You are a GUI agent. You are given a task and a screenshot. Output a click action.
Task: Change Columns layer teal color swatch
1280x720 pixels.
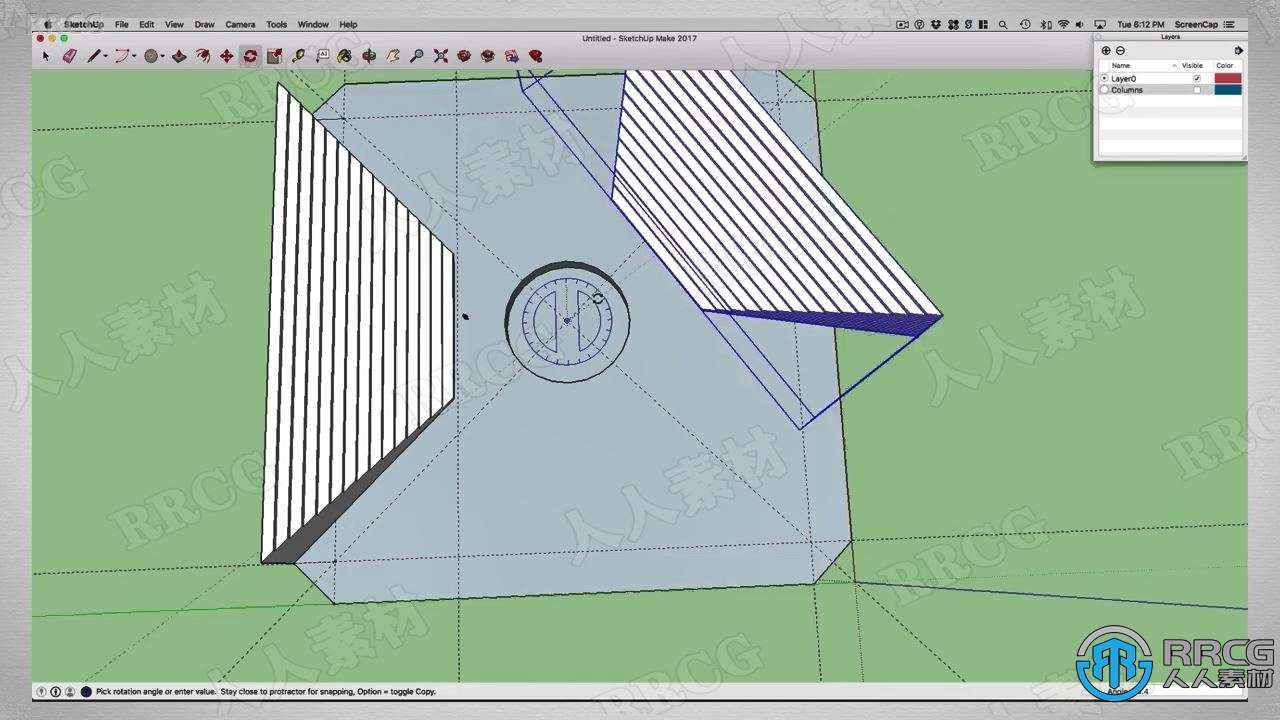(1228, 90)
